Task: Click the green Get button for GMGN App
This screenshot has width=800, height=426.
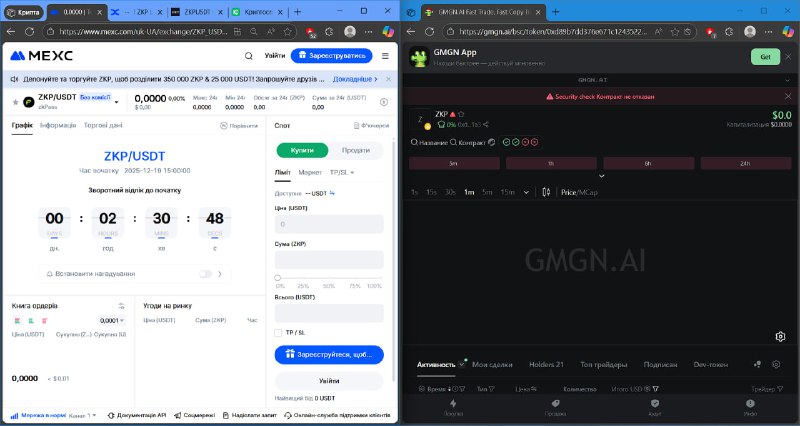Action: click(765, 57)
